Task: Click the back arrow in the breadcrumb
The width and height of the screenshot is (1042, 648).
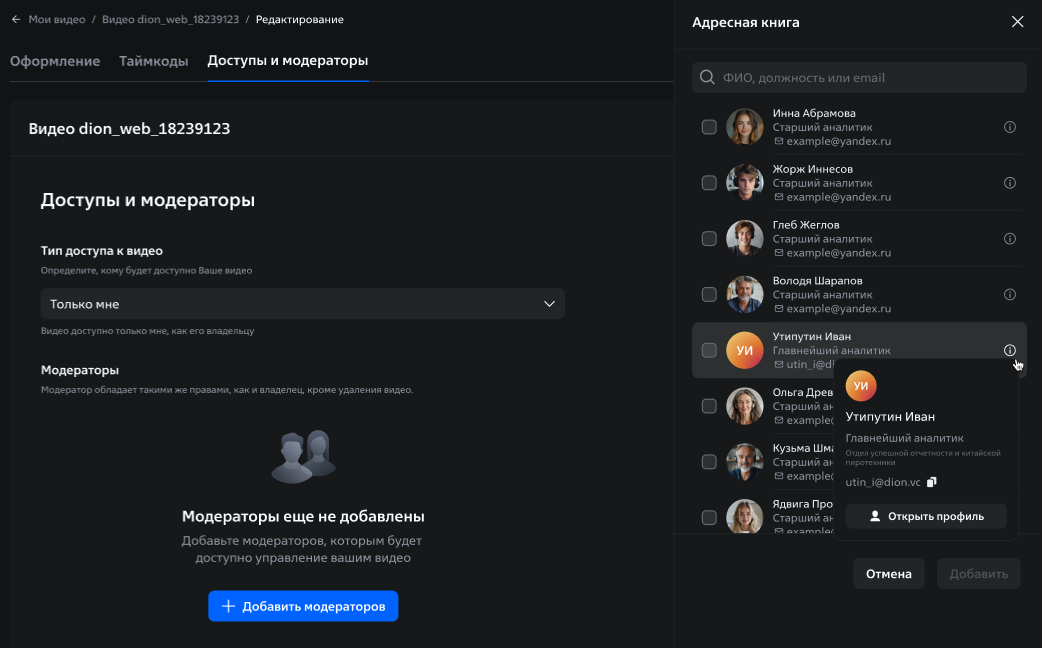Action: 16,19
